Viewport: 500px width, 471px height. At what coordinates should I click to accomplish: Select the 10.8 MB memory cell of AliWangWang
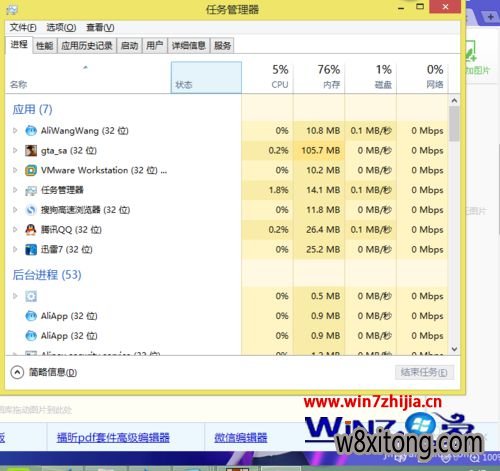(319, 130)
